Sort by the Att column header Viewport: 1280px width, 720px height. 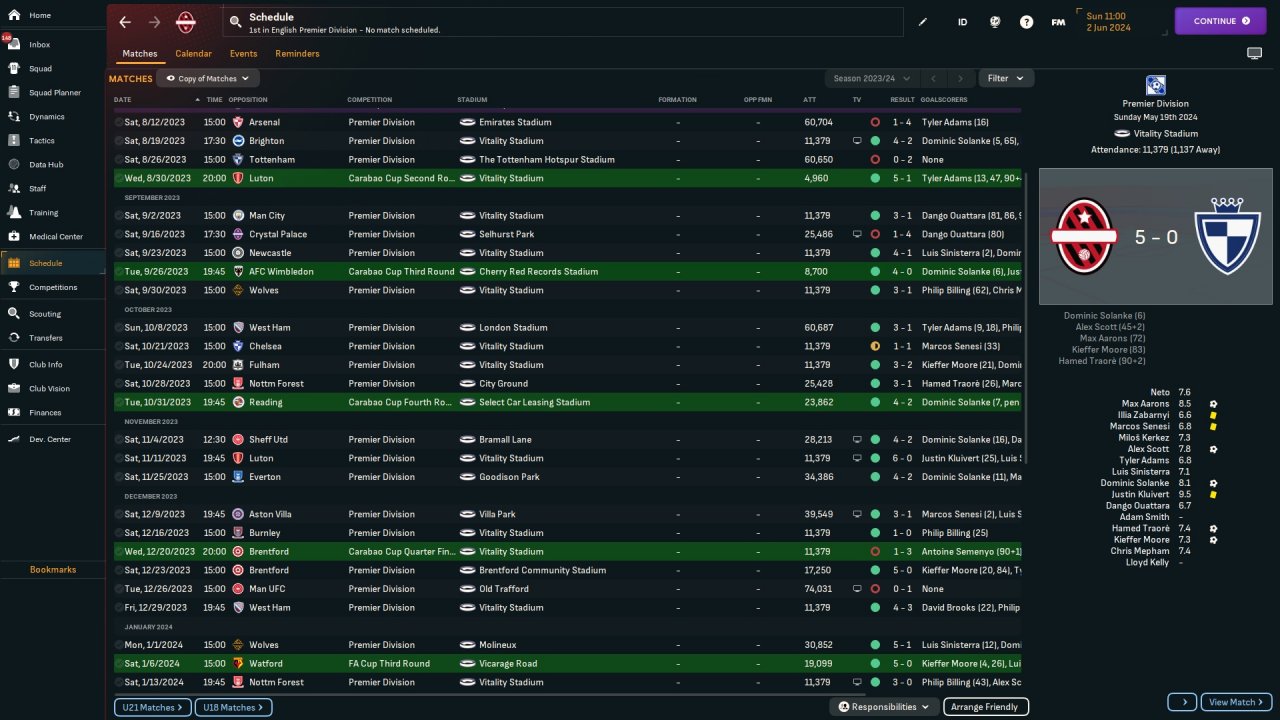pyautogui.click(x=809, y=100)
